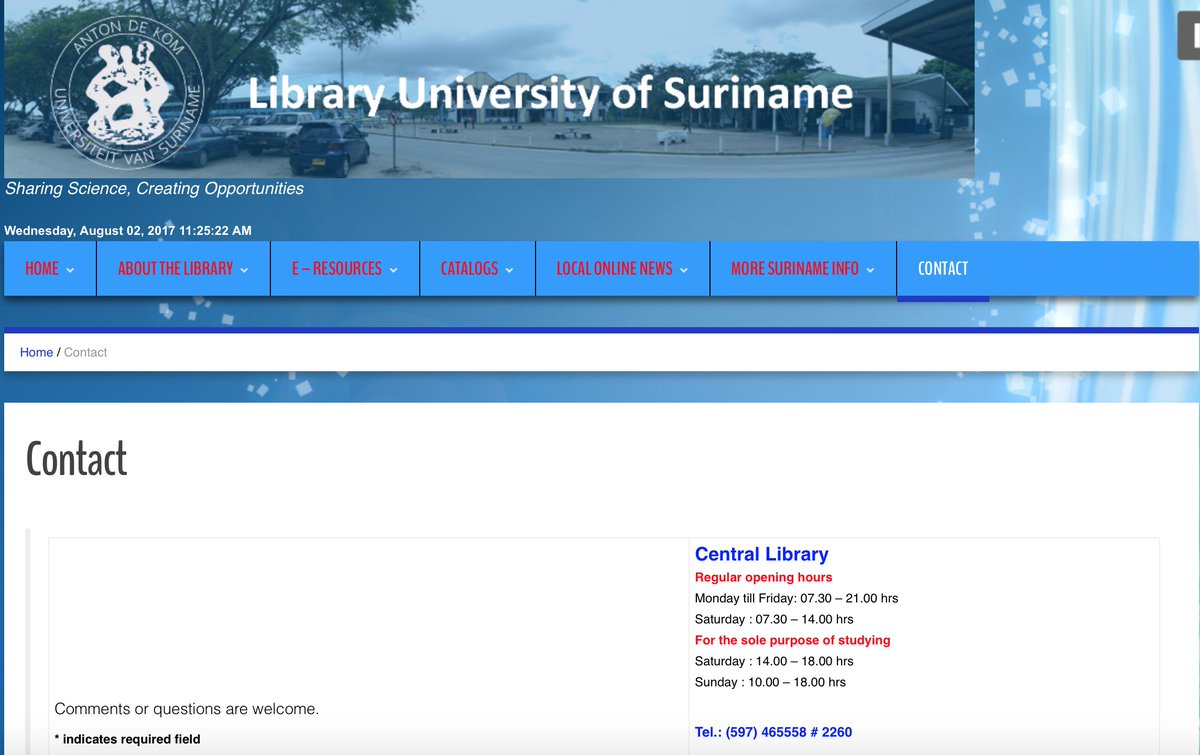
Task: Click the '* indicates required field' note
Action: 127,739
